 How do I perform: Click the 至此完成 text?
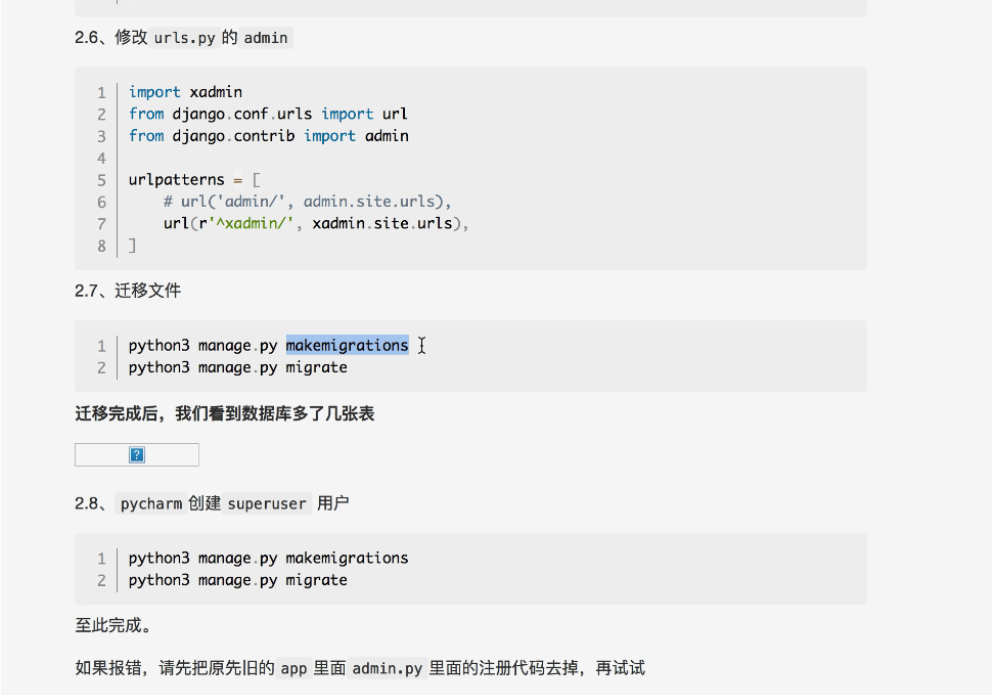click(114, 625)
